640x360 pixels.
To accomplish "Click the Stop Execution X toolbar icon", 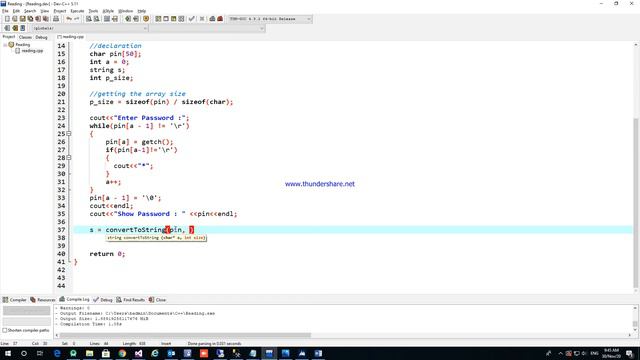I will click(202, 19).
